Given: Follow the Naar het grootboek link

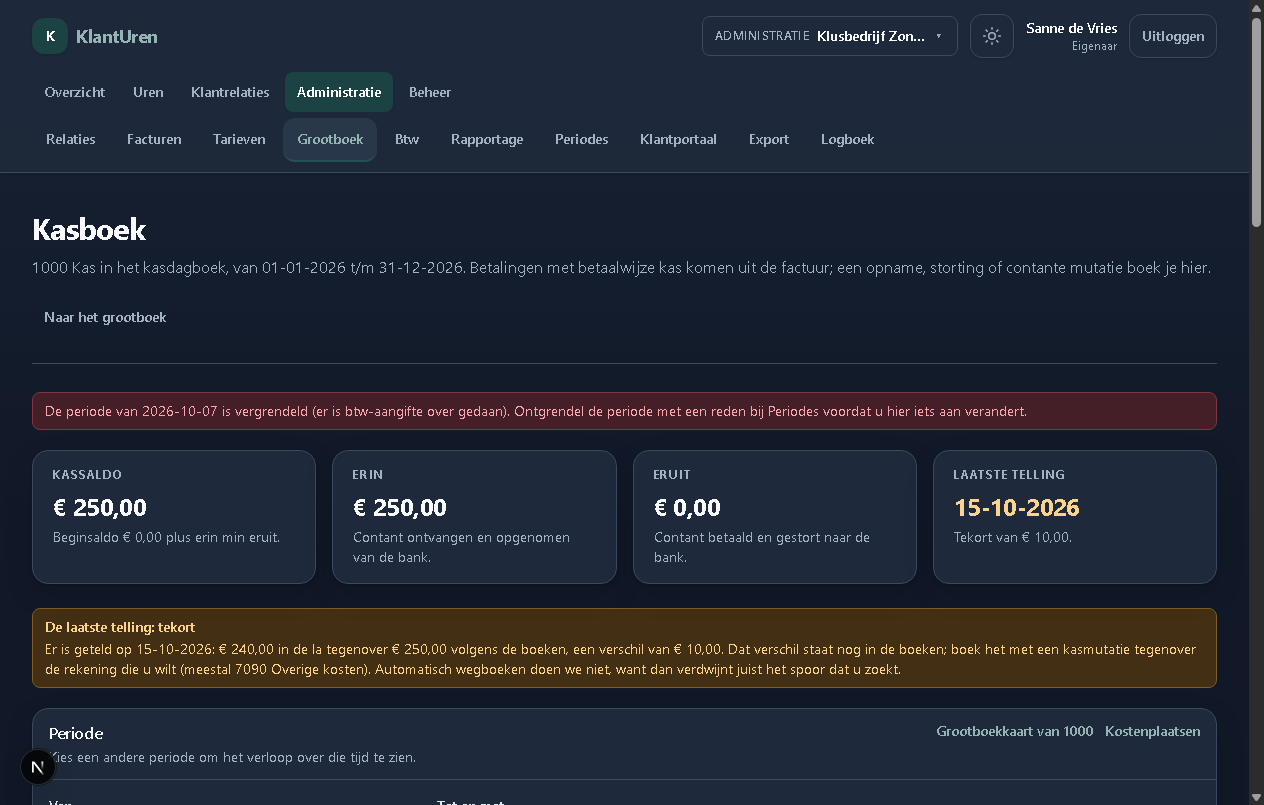Looking at the screenshot, I should coord(105,317).
